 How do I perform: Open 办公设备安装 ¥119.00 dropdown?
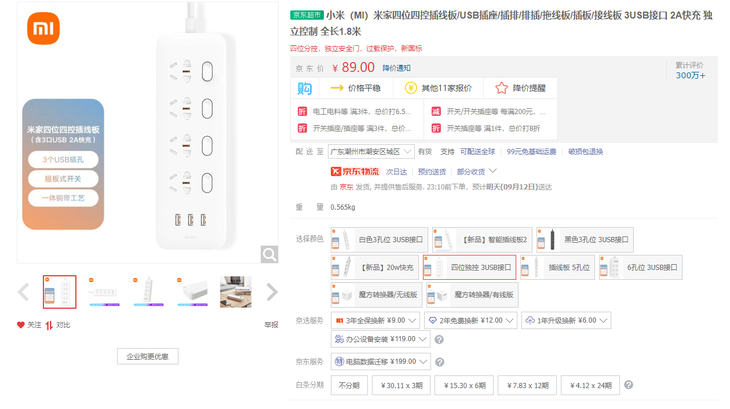click(x=380, y=339)
